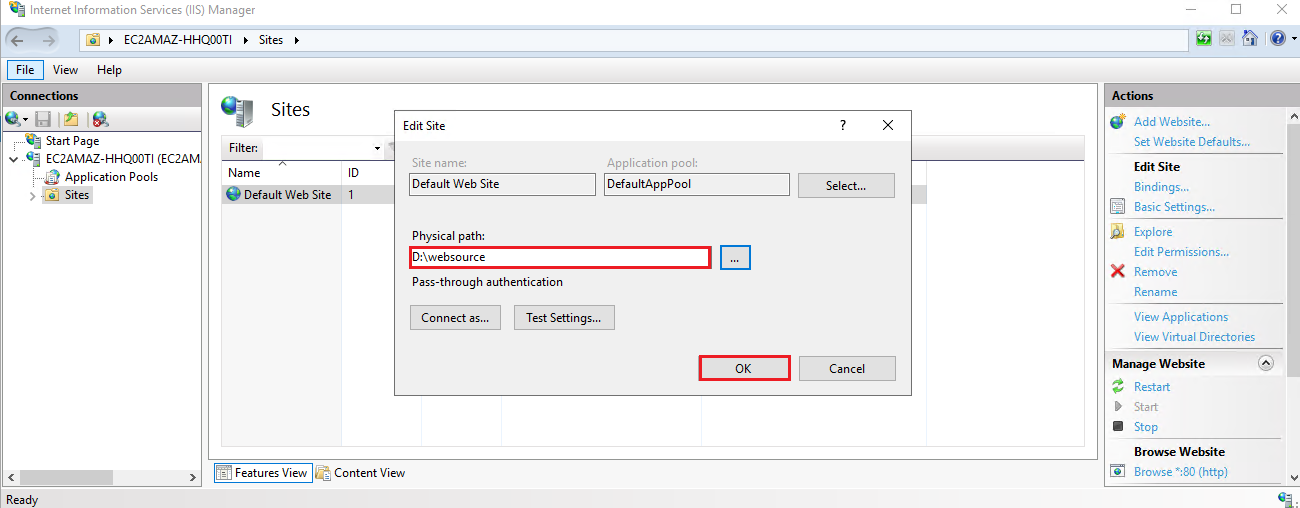Switch to Features View tab
Screen dimensions: 1300x508
(x=262, y=473)
